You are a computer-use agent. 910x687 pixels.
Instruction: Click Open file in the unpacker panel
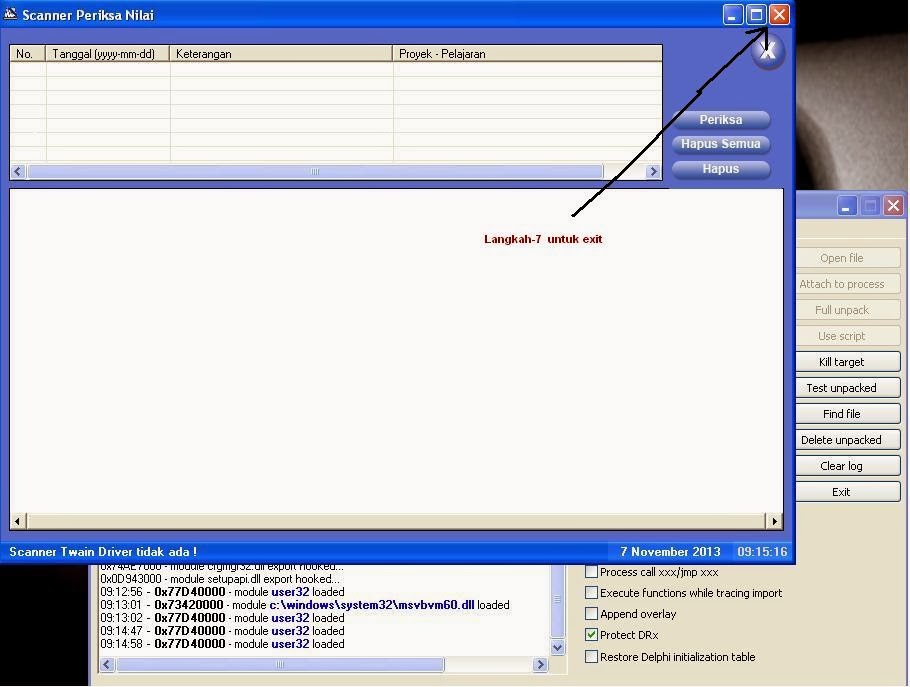847,257
